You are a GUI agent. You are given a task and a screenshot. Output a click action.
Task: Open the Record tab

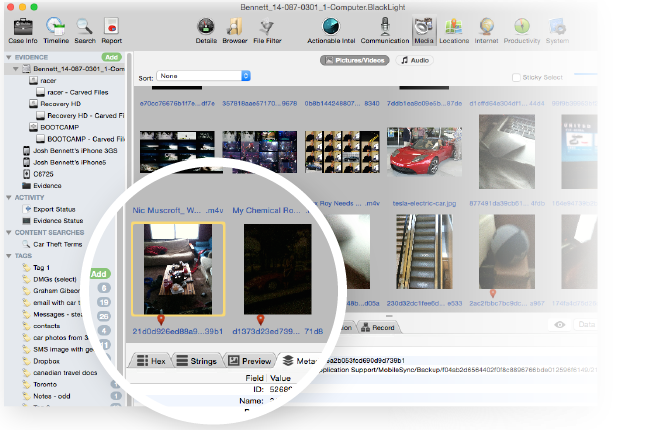(378, 328)
